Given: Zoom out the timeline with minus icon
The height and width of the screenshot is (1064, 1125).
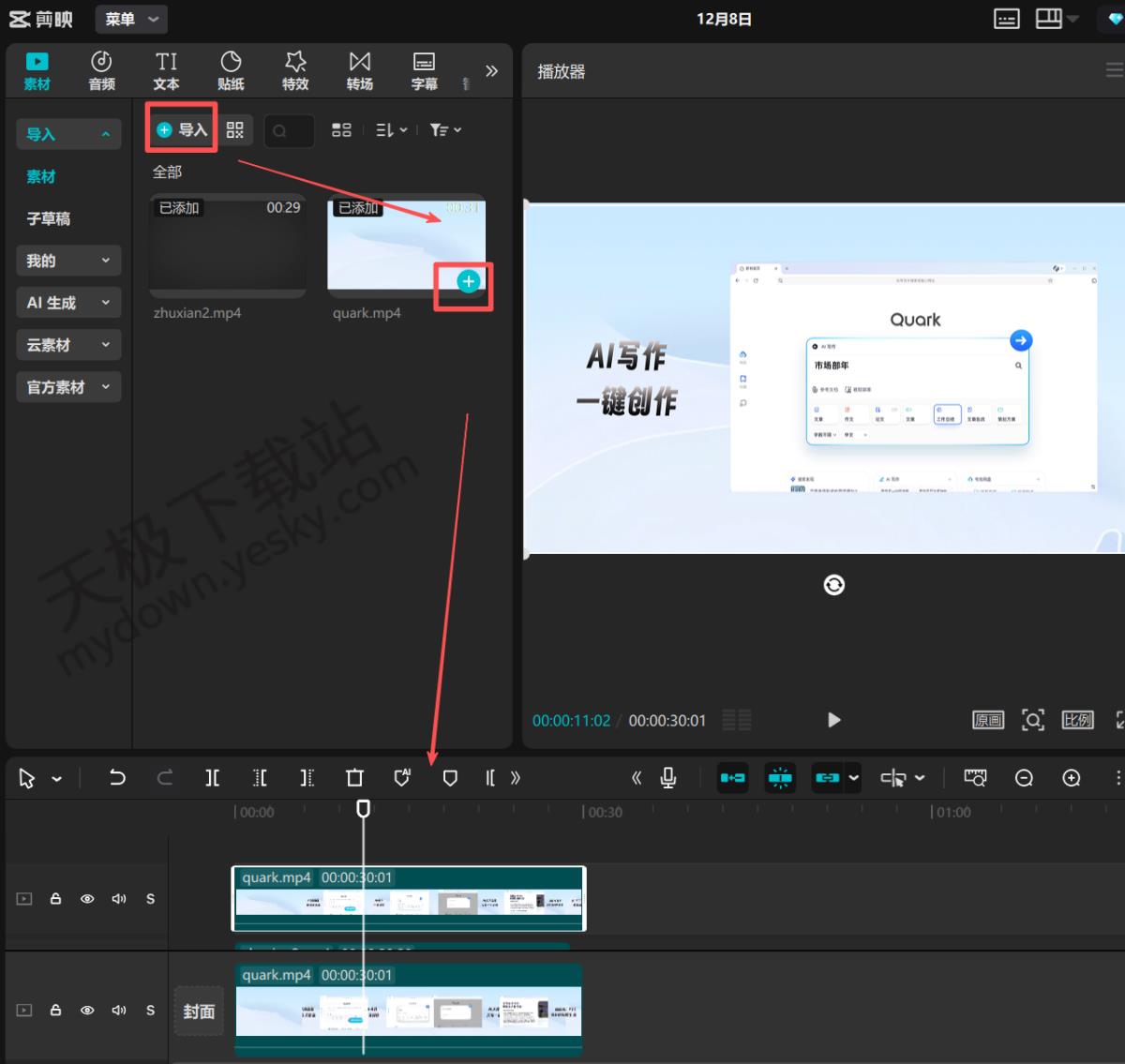Looking at the screenshot, I should pyautogui.click(x=1024, y=778).
